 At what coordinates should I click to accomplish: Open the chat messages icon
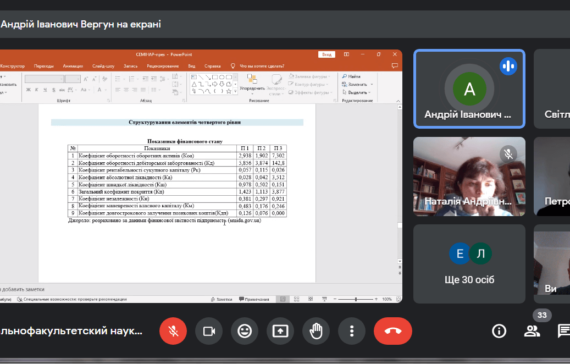[563, 331]
